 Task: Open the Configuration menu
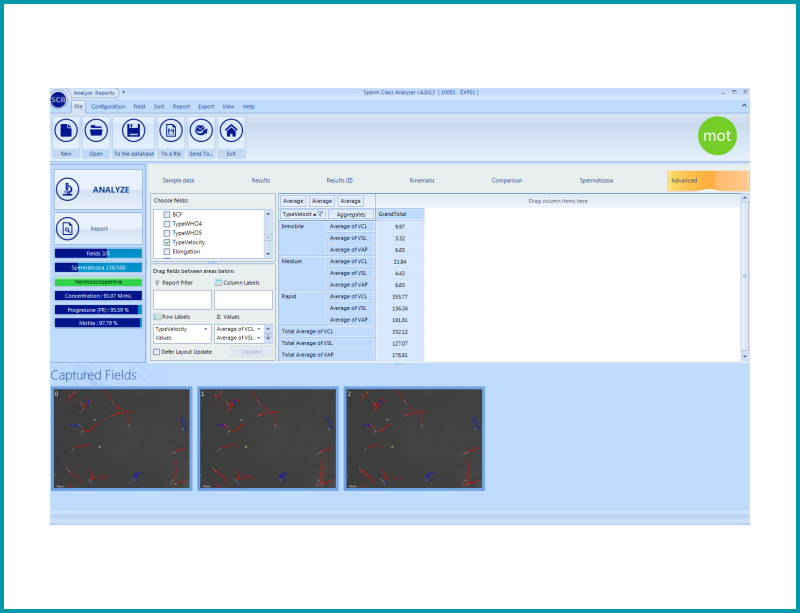pos(108,107)
